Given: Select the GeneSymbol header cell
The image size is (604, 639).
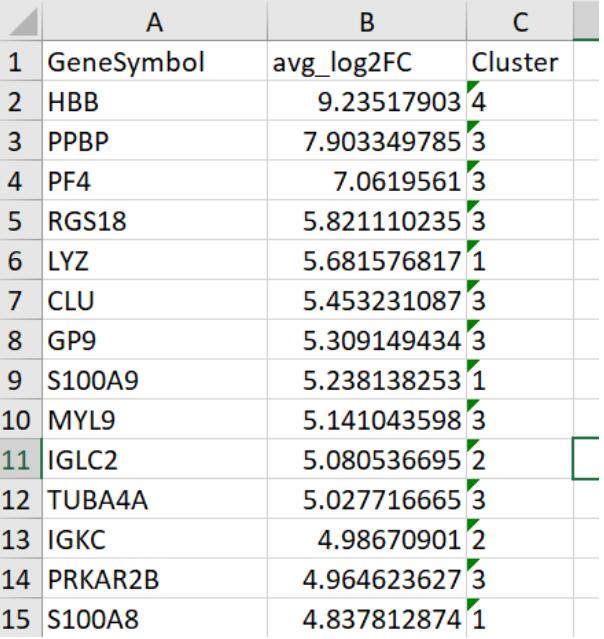Looking at the screenshot, I should pos(154,61).
